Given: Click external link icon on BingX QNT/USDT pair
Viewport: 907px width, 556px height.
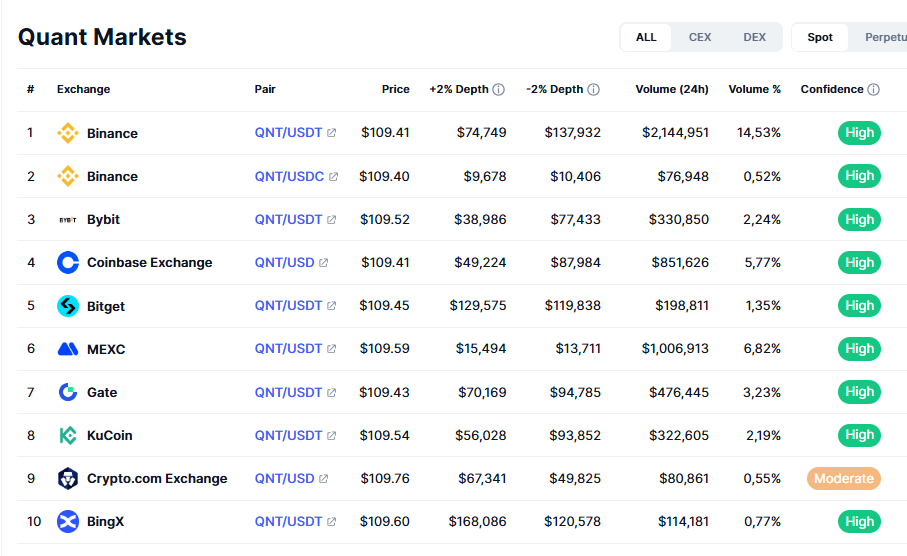Looking at the screenshot, I should [331, 521].
